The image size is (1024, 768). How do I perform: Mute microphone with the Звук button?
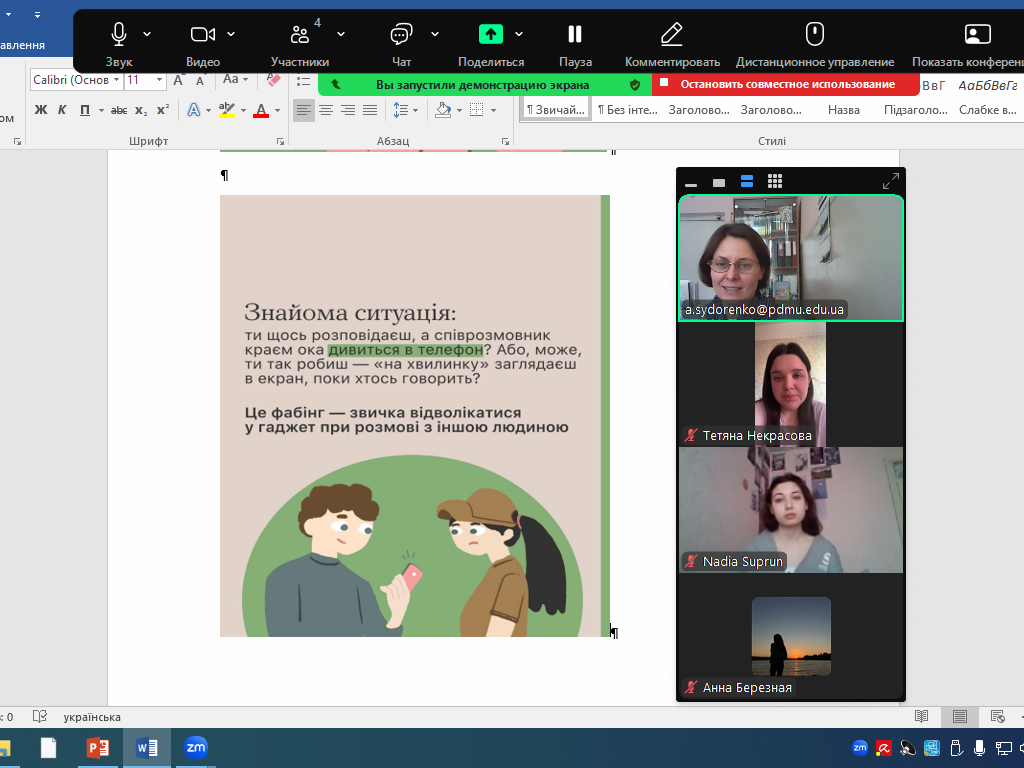(118, 43)
